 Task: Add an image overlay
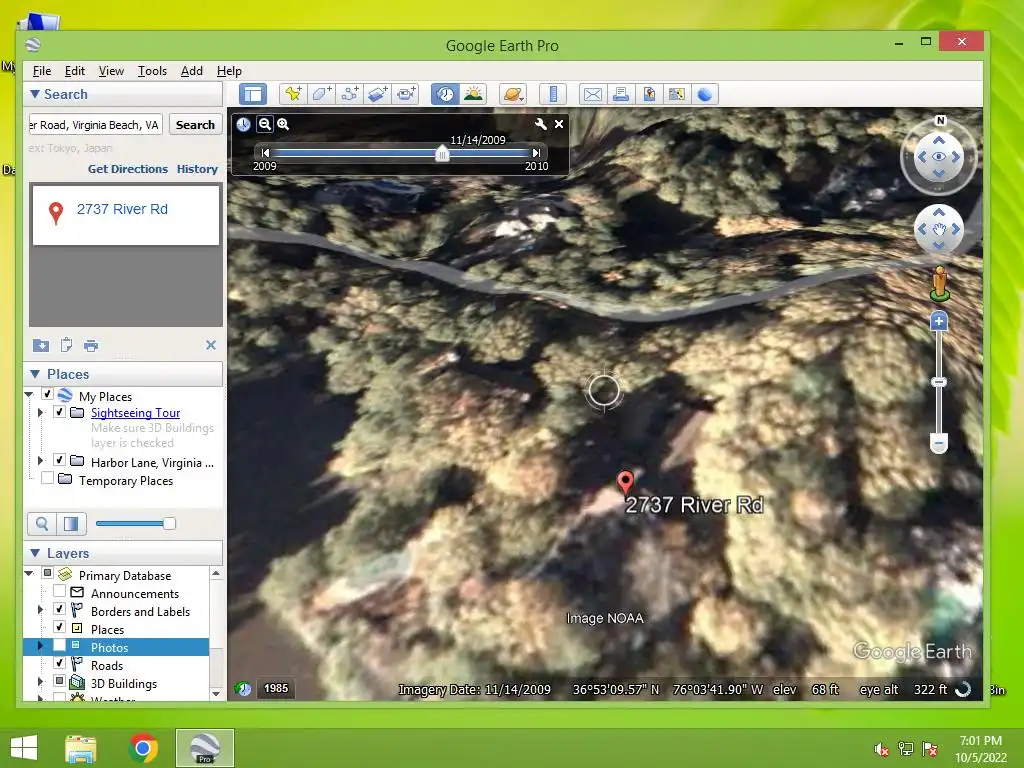tap(377, 94)
